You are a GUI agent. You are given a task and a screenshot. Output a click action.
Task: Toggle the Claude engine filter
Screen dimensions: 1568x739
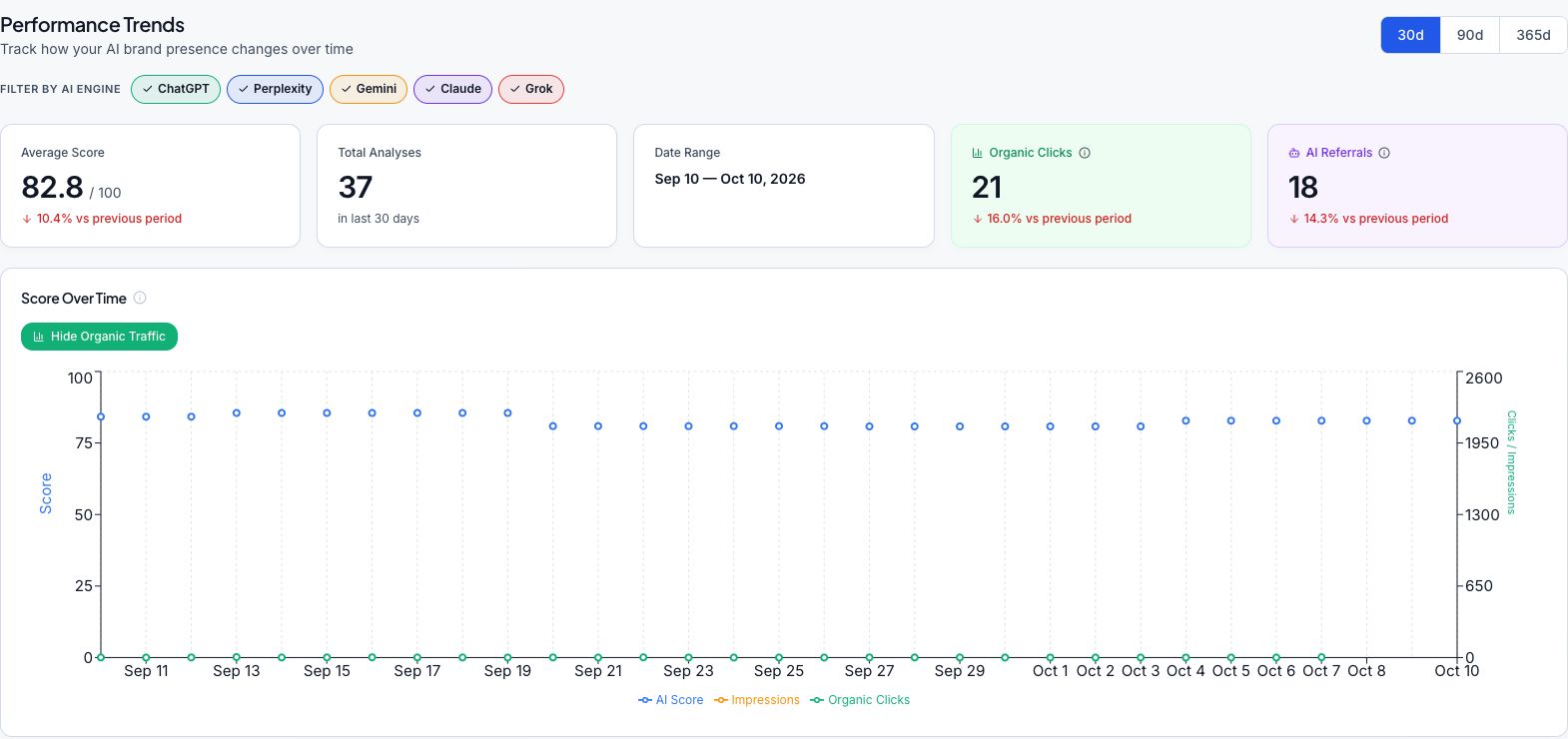452,89
